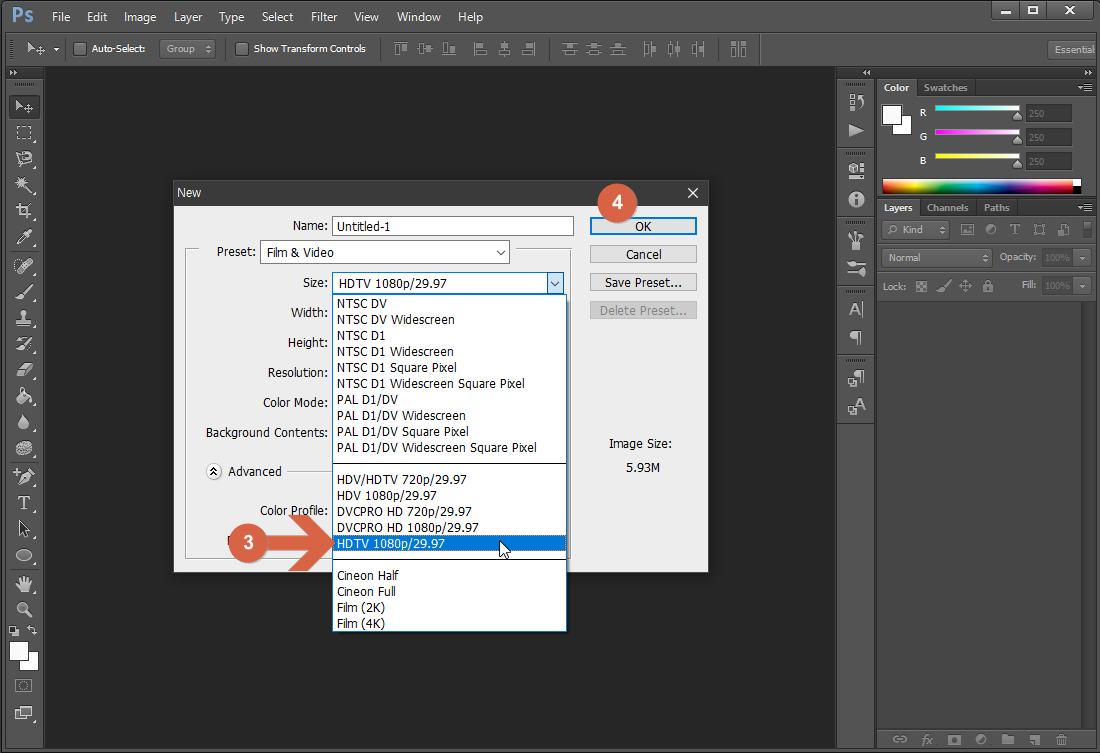The height and width of the screenshot is (753, 1100).
Task: Toggle lock position icon
Action: 965,286
